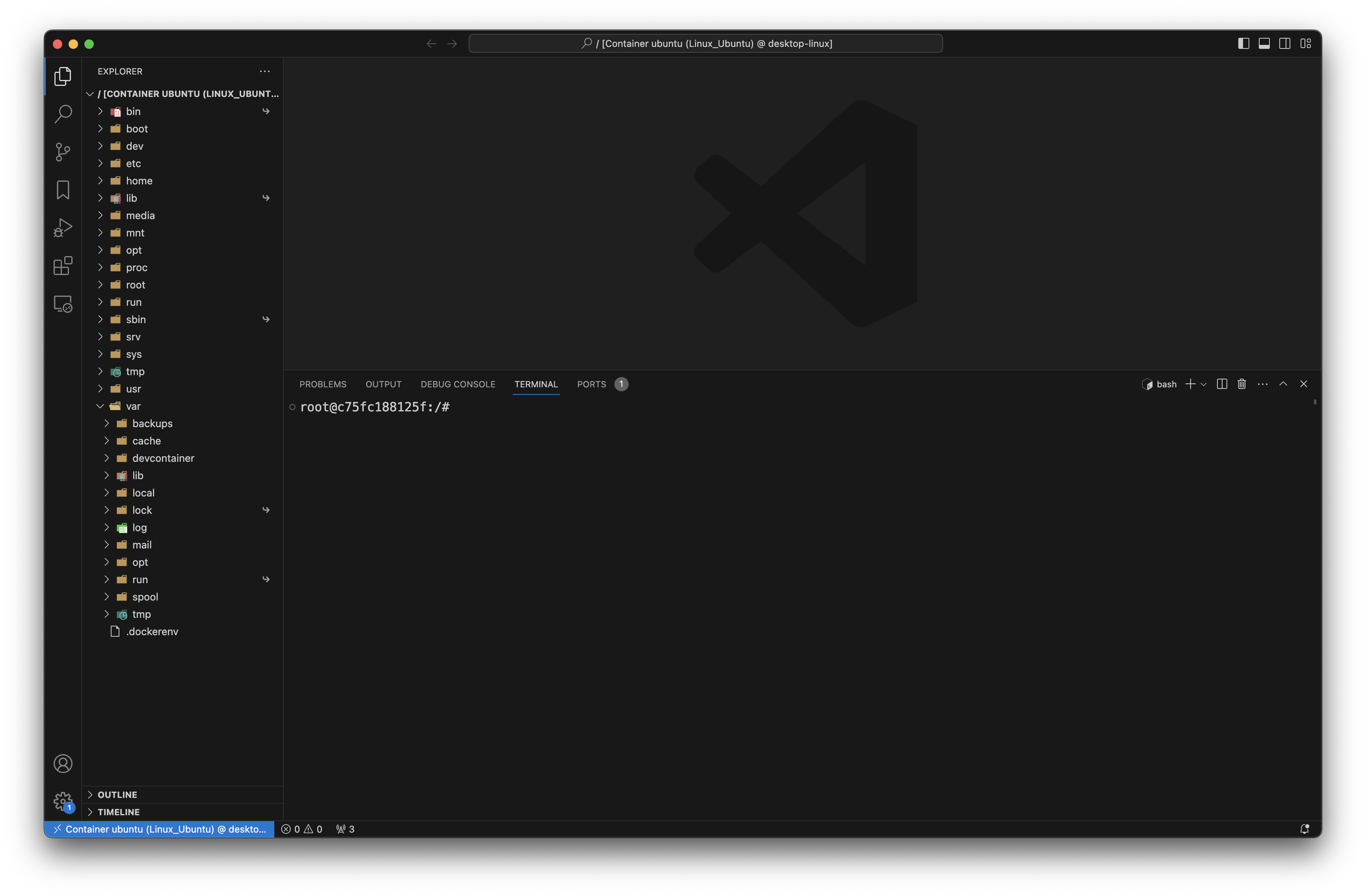
Task: Open terminal panel more actions ellipsis
Action: point(1263,384)
